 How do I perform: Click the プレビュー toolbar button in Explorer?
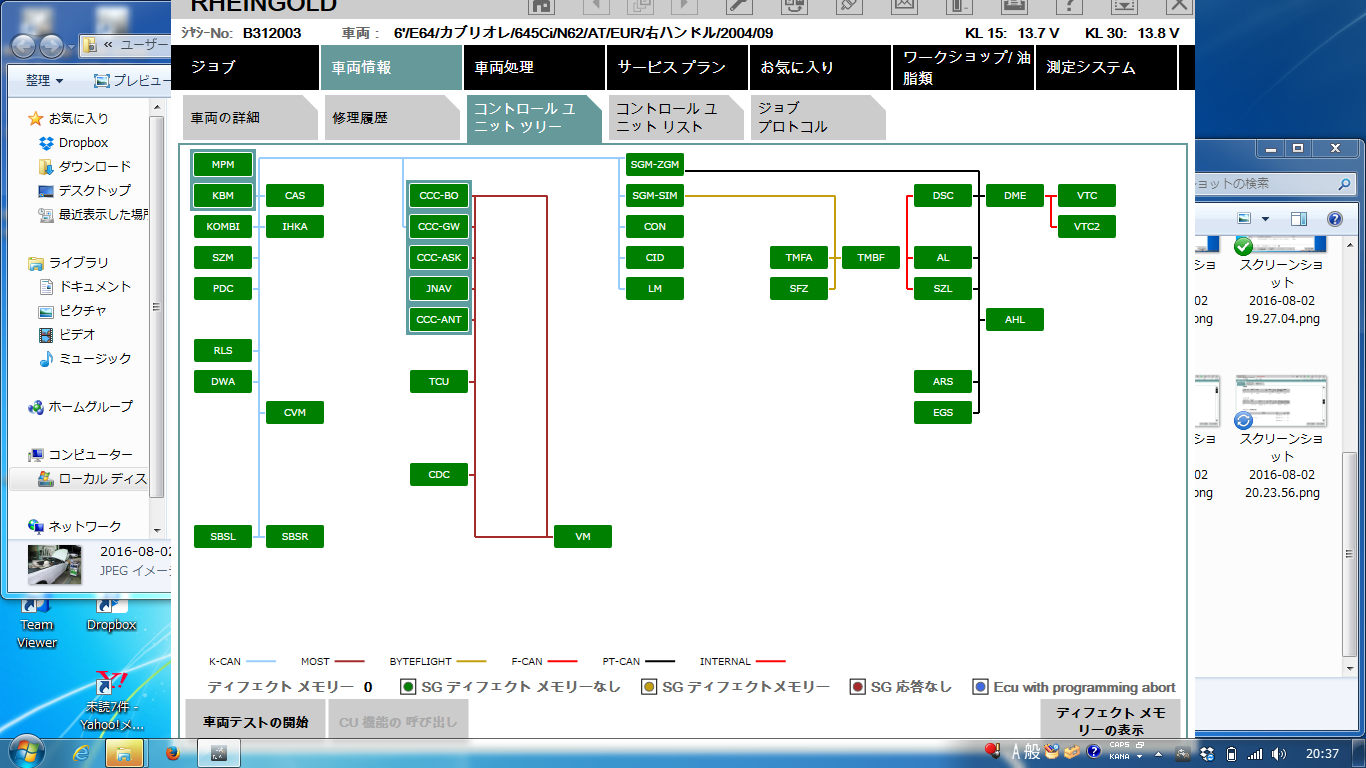tap(131, 80)
